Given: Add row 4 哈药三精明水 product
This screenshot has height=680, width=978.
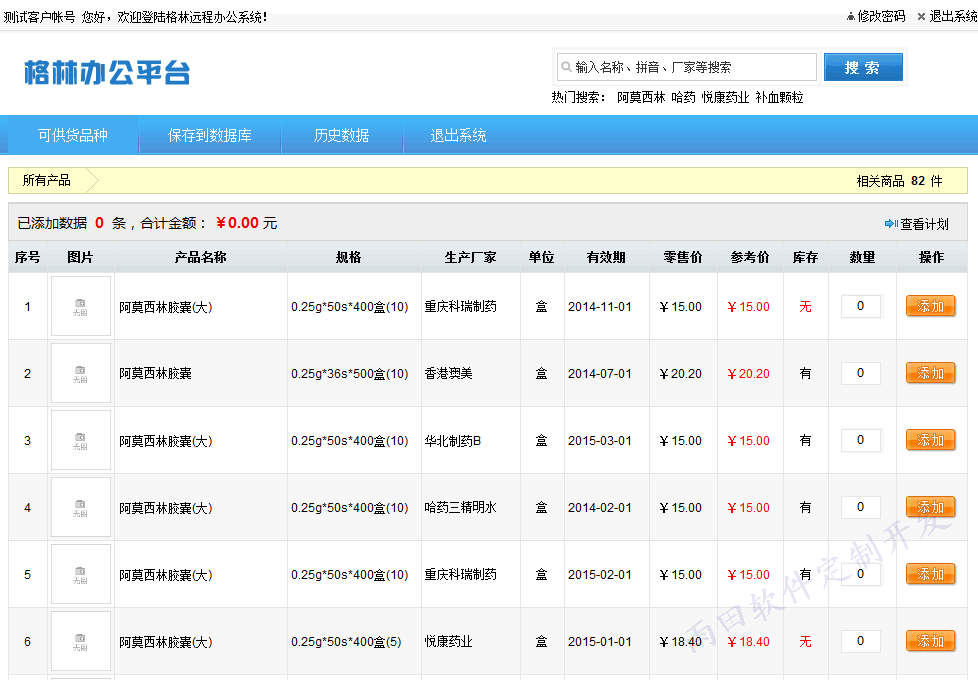Looking at the screenshot, I should pos(931,507).
